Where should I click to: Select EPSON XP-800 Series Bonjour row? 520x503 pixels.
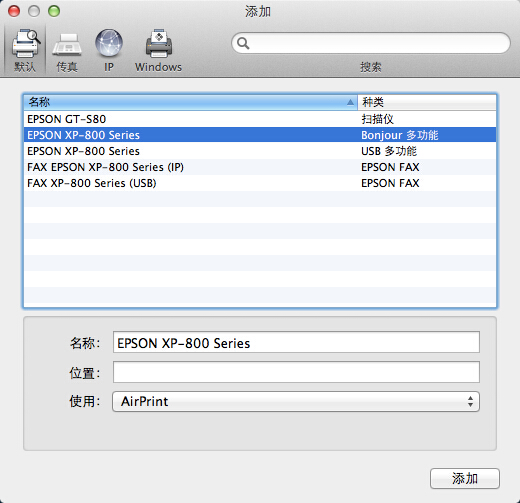tap(260, 135)
